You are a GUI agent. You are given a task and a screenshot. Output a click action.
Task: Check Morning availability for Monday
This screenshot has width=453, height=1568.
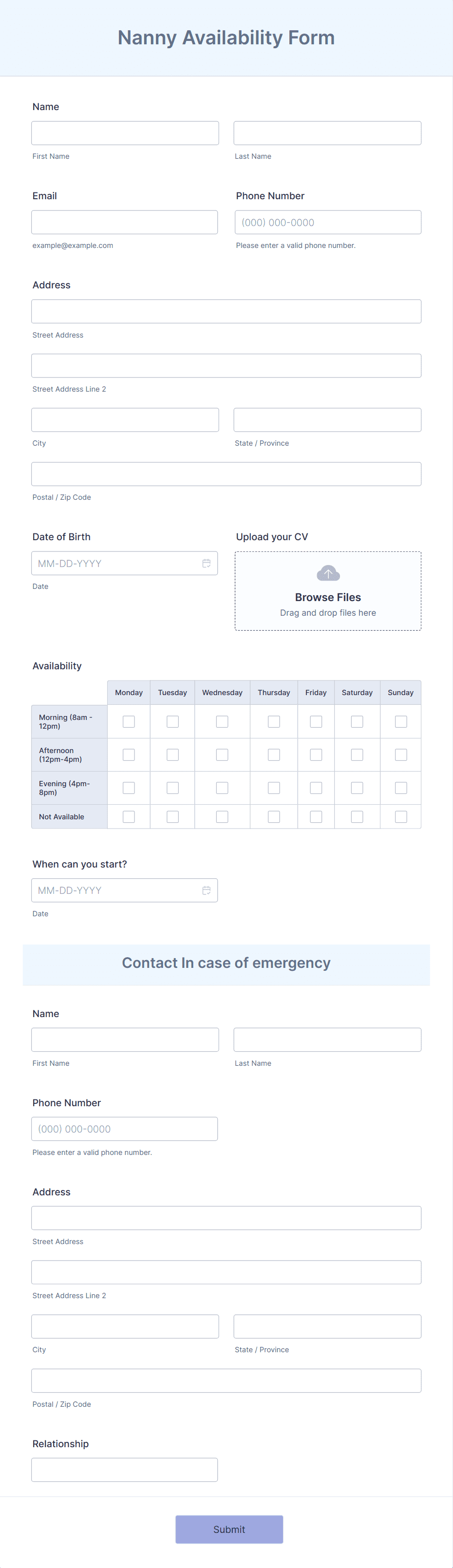(129, 721)
